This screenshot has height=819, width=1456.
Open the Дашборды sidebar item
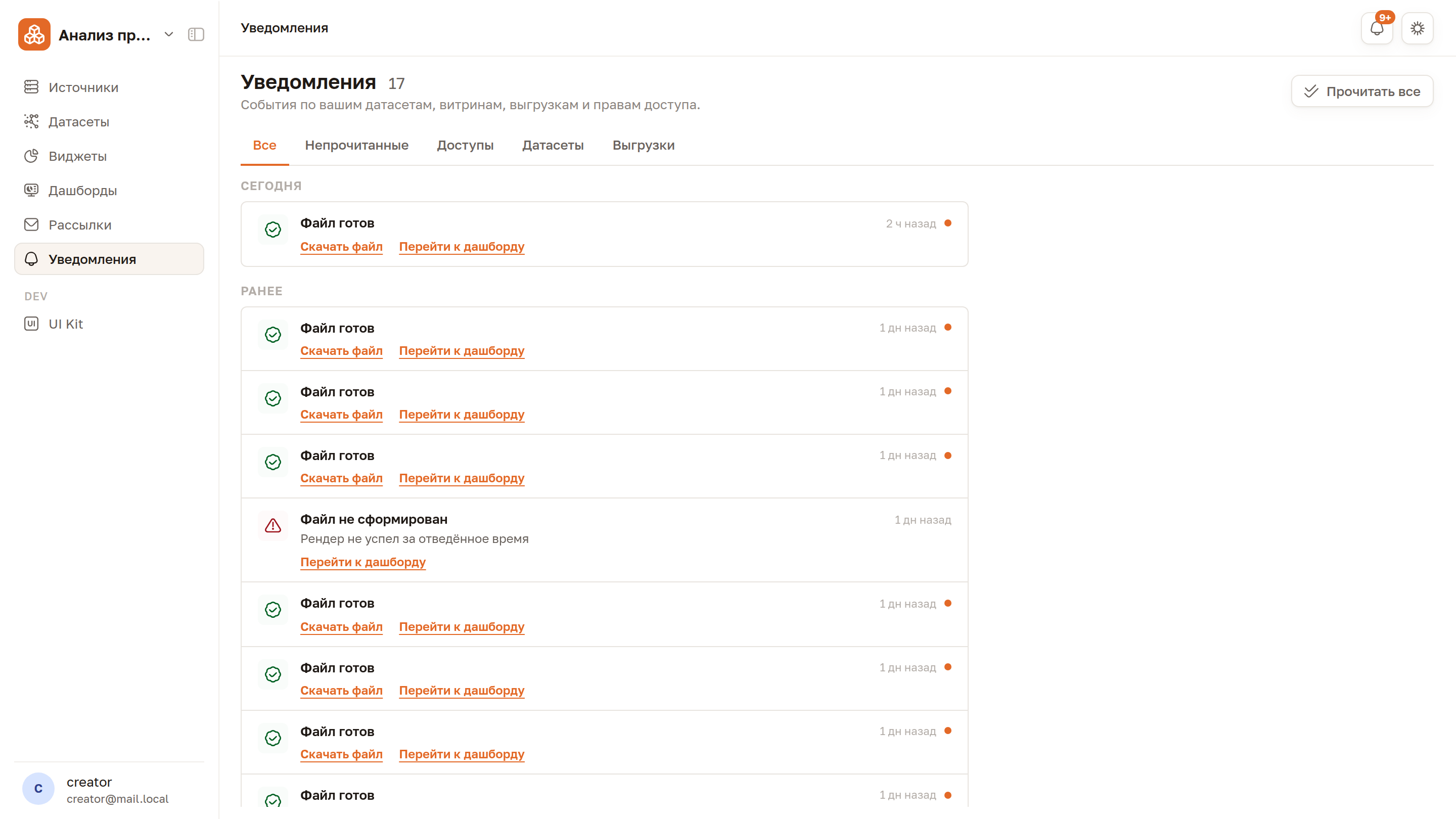(x=109, y=191)
